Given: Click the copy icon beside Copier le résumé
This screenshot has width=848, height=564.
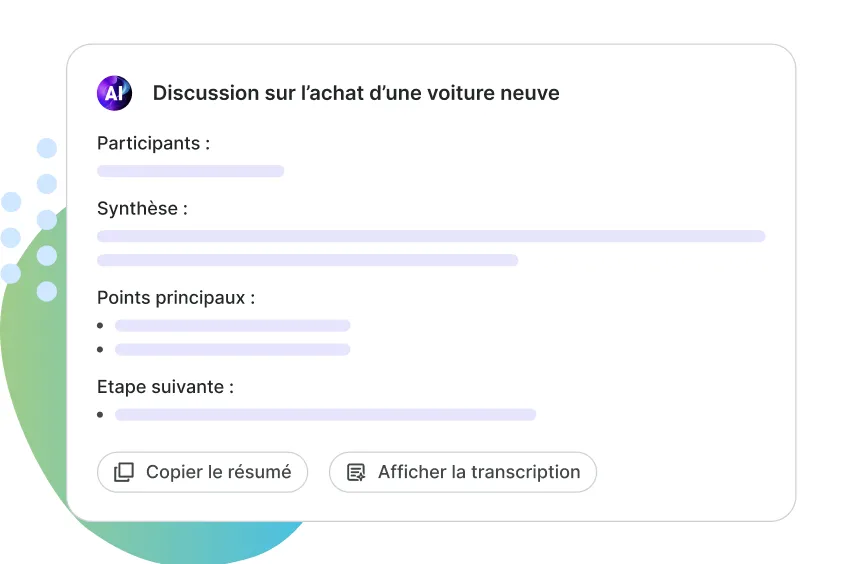Looking at the screenshot, I should tap(124, 472).
